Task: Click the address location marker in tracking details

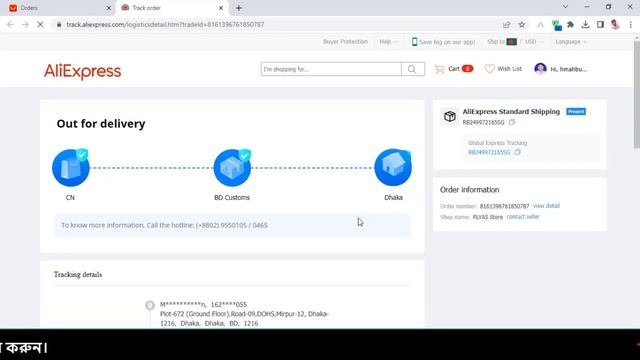Action: coord(150,305)
